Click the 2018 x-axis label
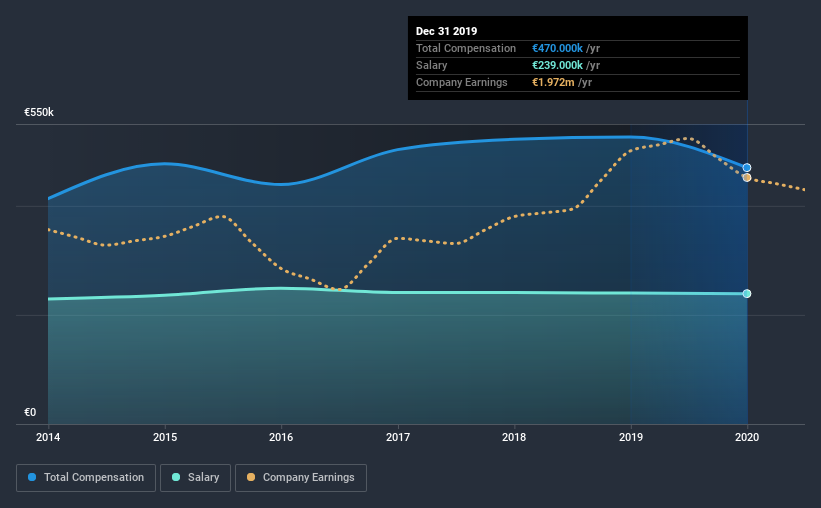Viewport: 821px width, 508px height. point(514,437)
